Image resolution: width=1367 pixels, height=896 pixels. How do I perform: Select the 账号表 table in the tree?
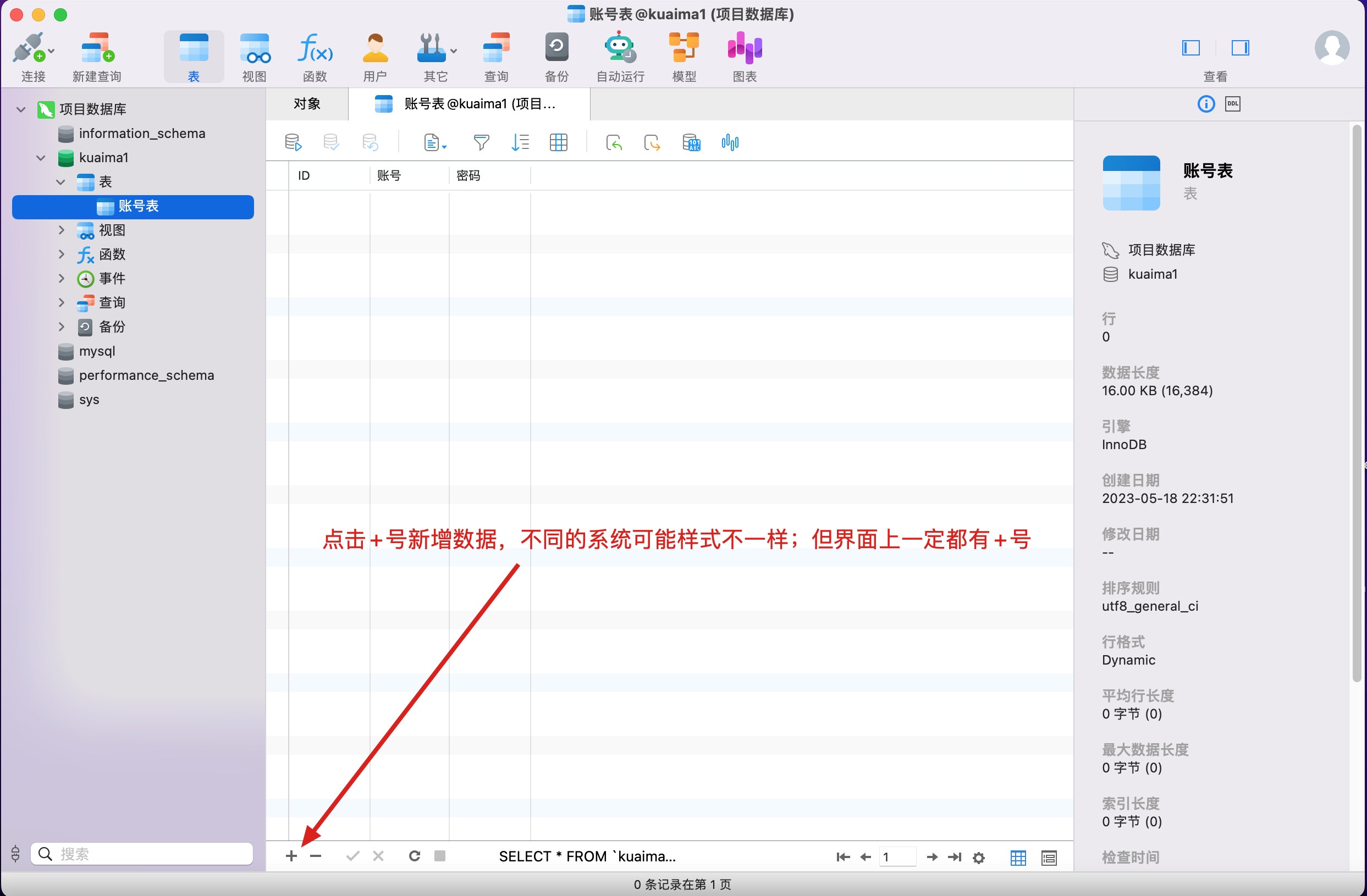click(x=133, y=206)
